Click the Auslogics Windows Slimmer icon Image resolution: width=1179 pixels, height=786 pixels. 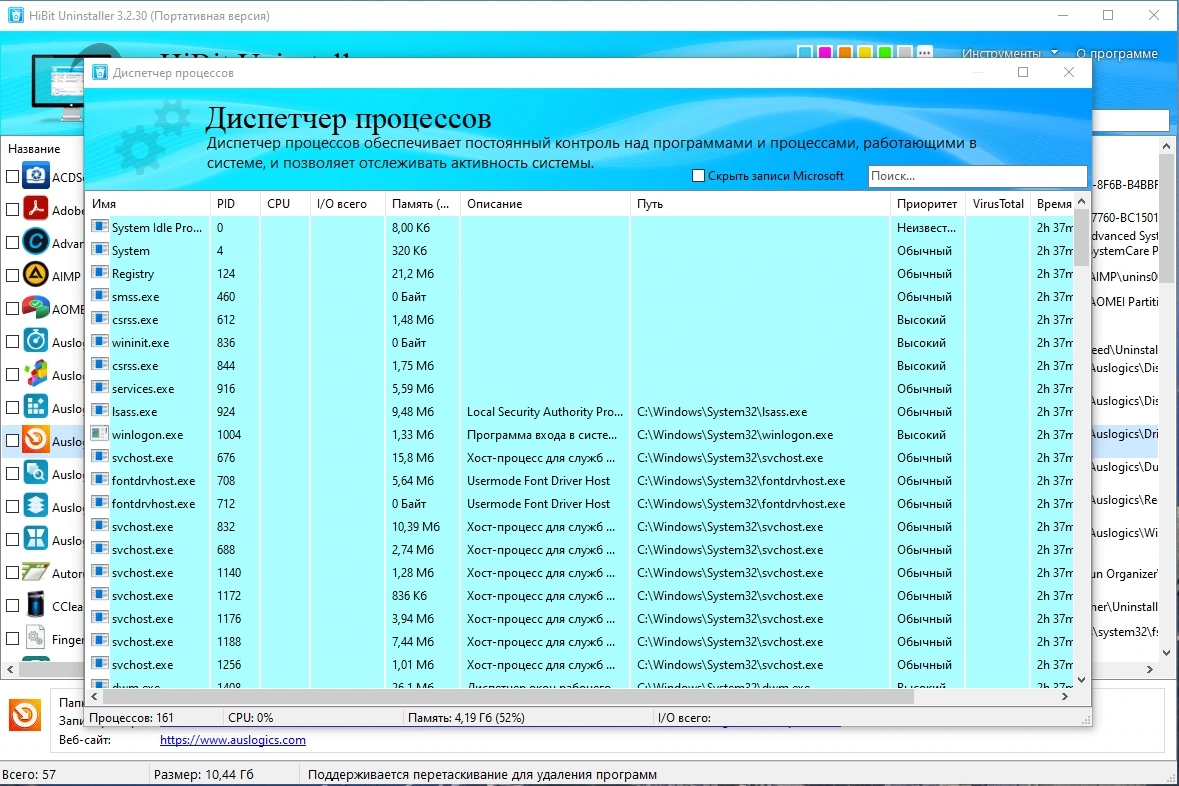point(35,539)
